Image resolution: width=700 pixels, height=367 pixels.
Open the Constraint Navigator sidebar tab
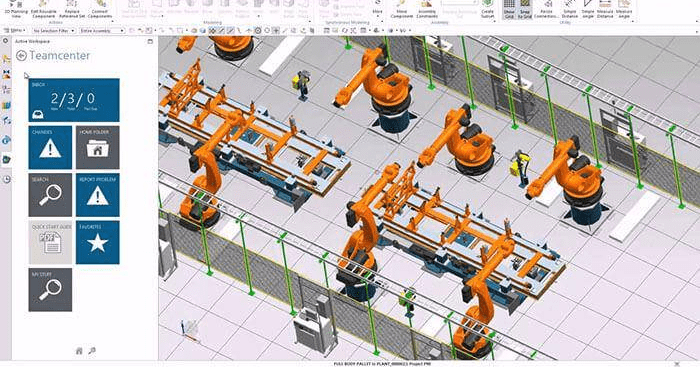pos(6,74)
